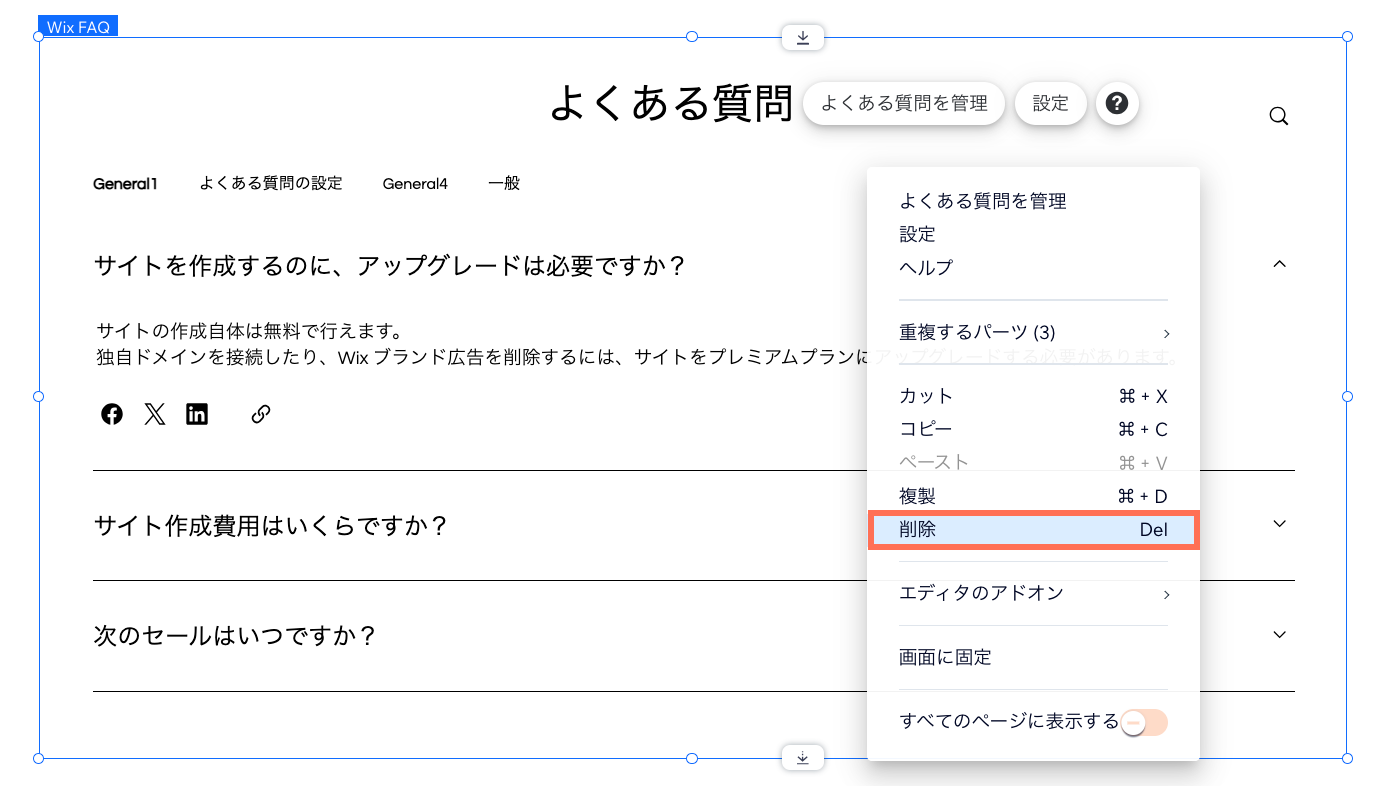
Task: Collapse the first FAQ answer chevron
Action: [1280, 264]
